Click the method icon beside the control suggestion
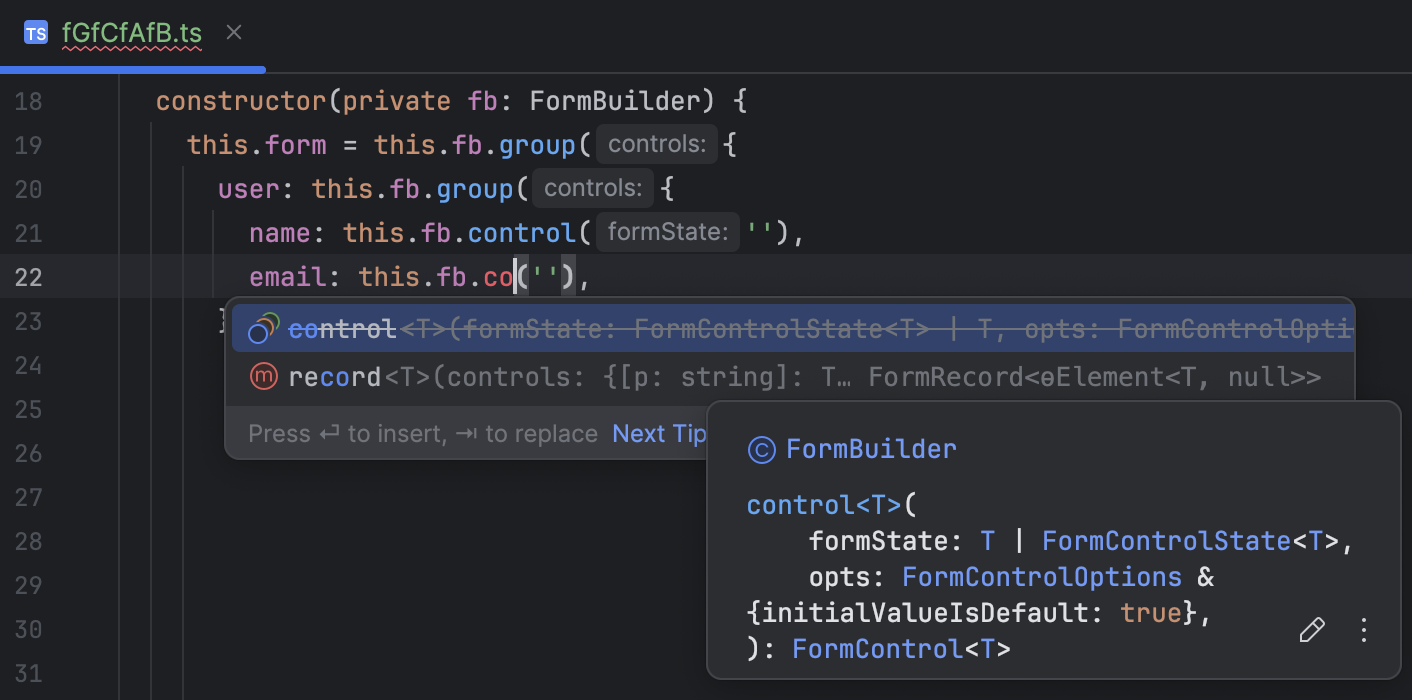 click(x=261, y=328)
